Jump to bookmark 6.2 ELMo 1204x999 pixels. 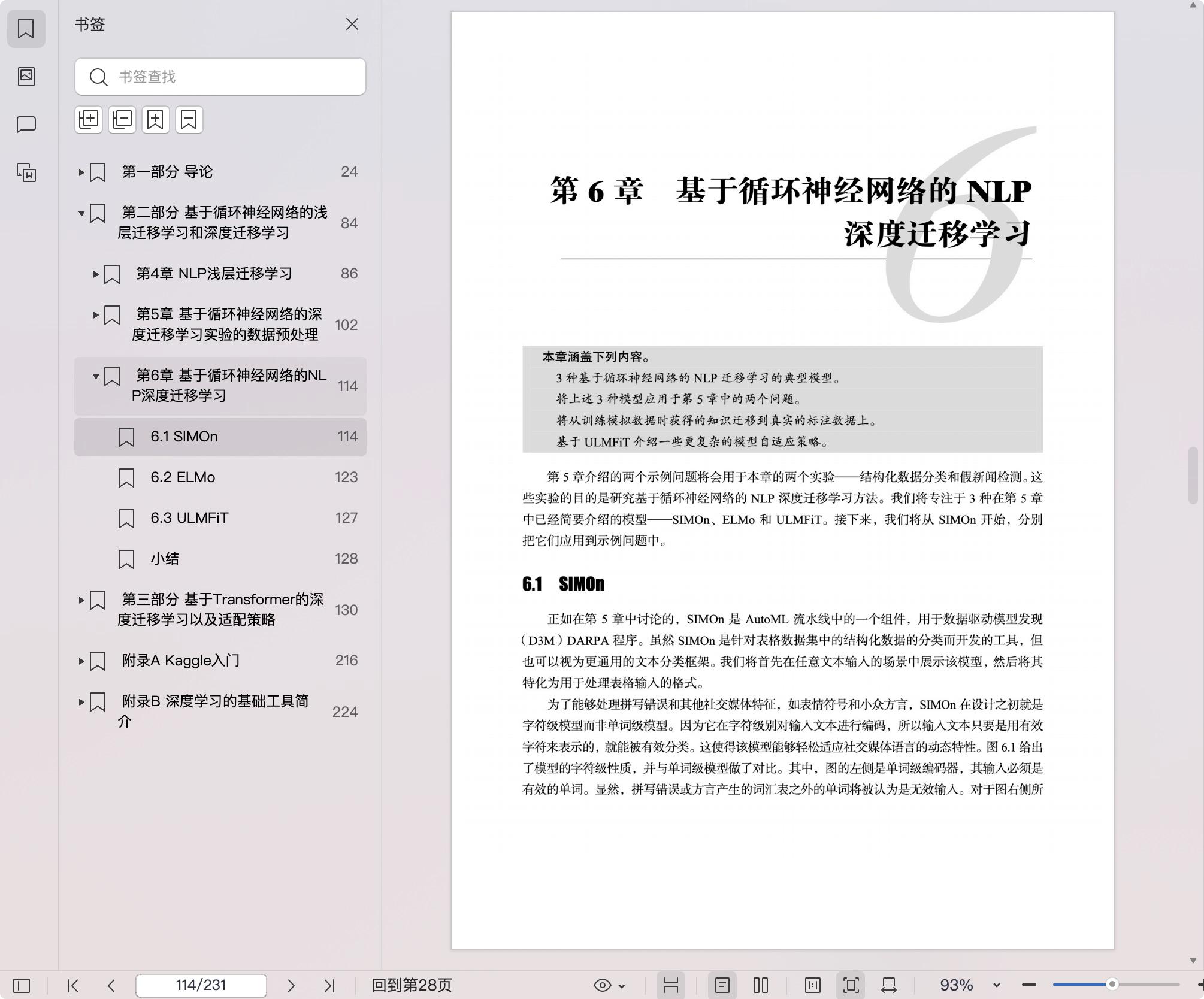pos(220,477)
